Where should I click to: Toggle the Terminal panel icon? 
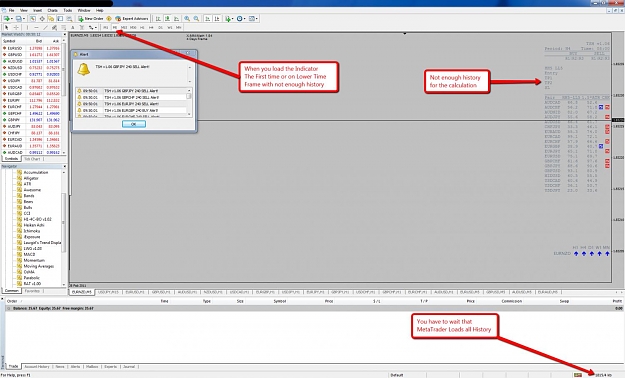pos(60,18)
